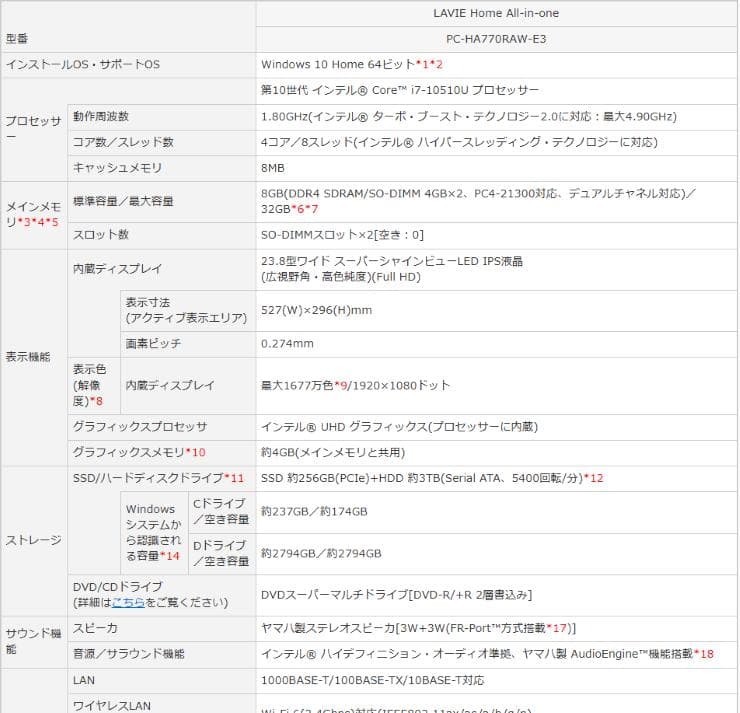Click footnote *11 beside SSD/ハードディスクドライブ

(234, 478)
